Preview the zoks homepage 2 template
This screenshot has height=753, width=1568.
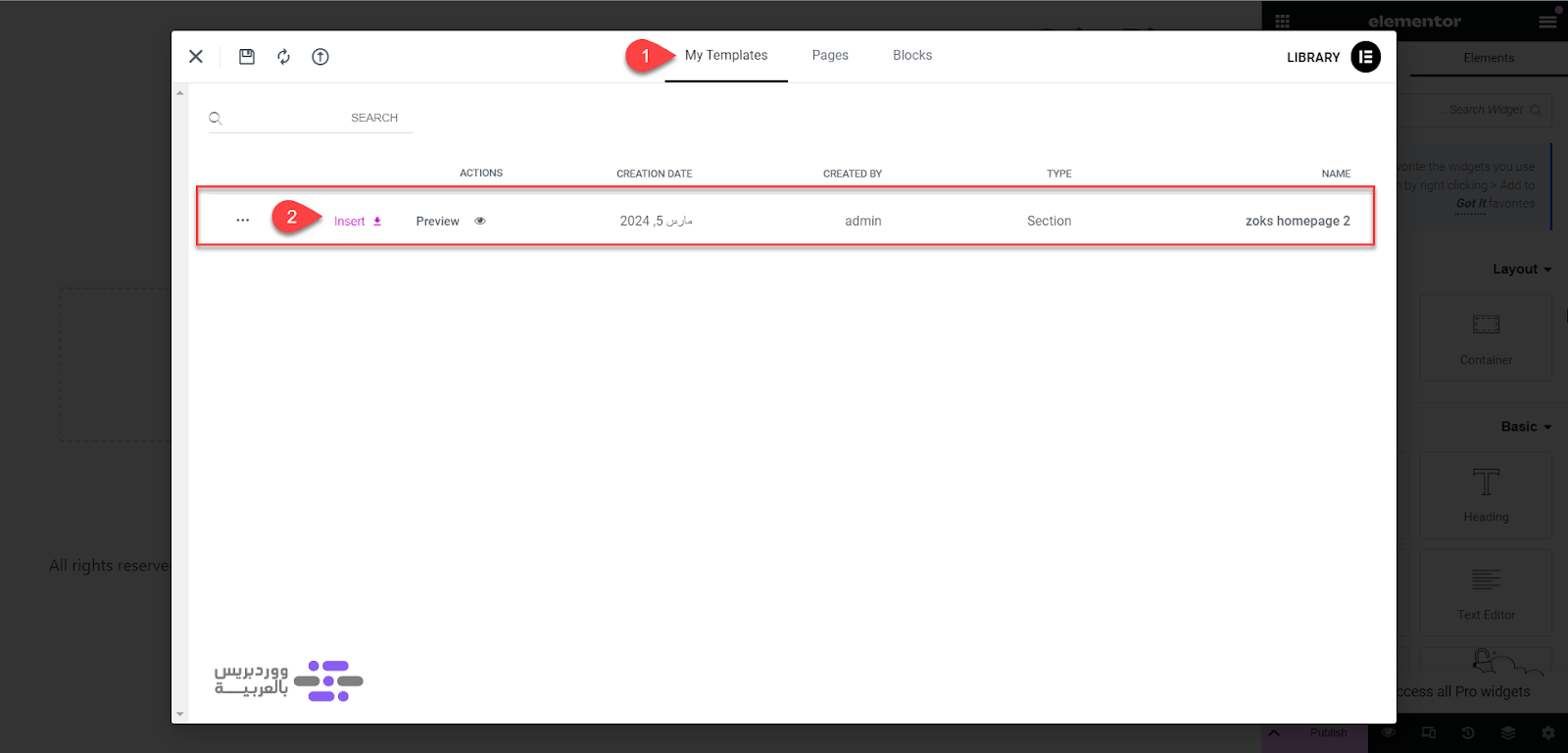[437, 222]
